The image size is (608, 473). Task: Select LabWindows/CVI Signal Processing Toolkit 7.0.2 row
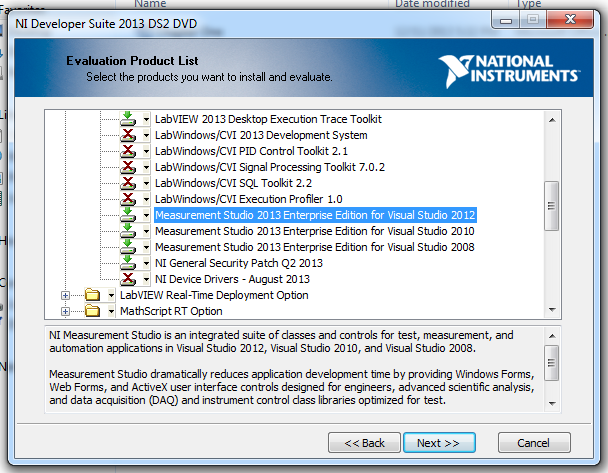point(270,167)
